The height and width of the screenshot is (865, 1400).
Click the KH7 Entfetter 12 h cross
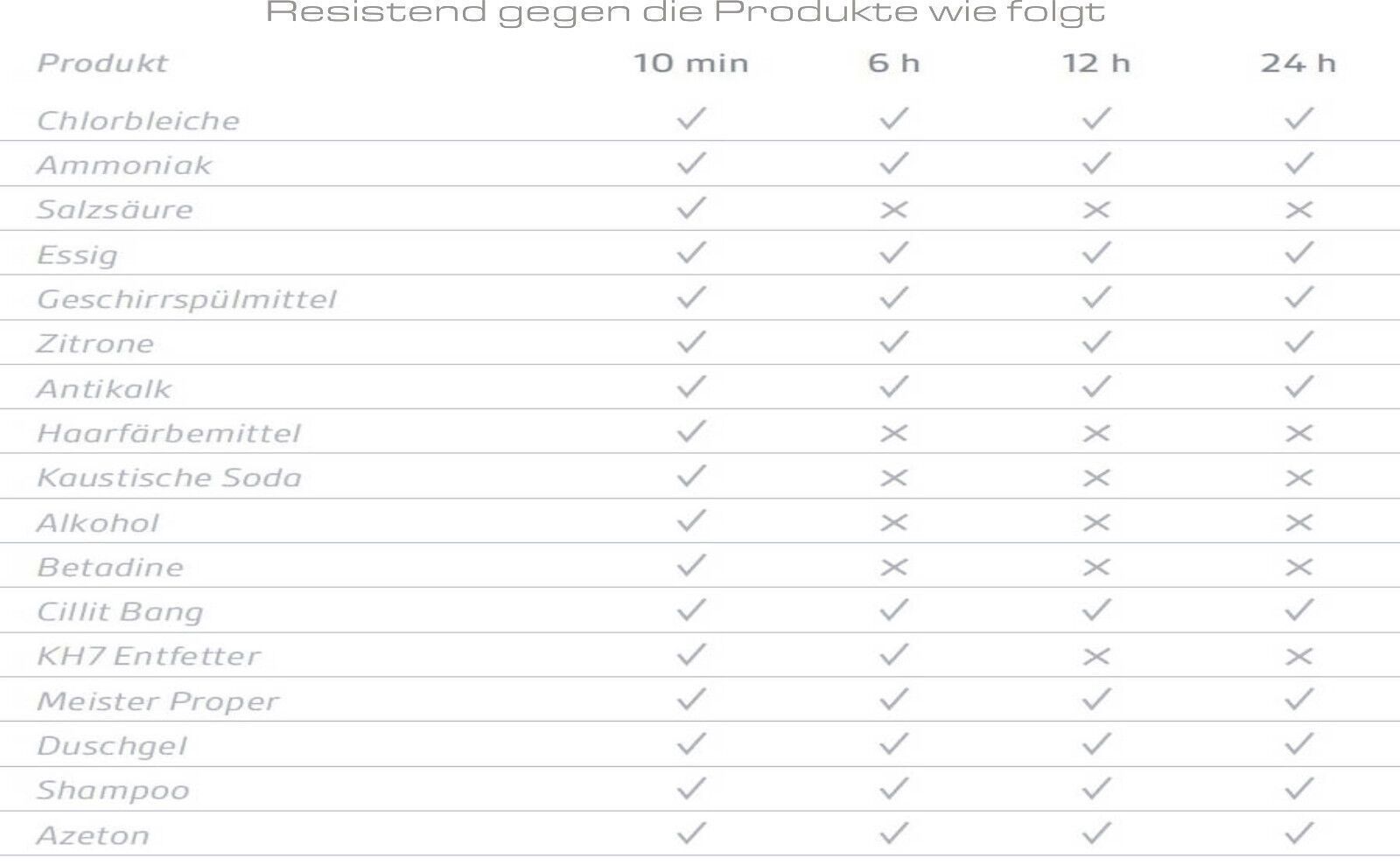click(x=1095, y=656)
